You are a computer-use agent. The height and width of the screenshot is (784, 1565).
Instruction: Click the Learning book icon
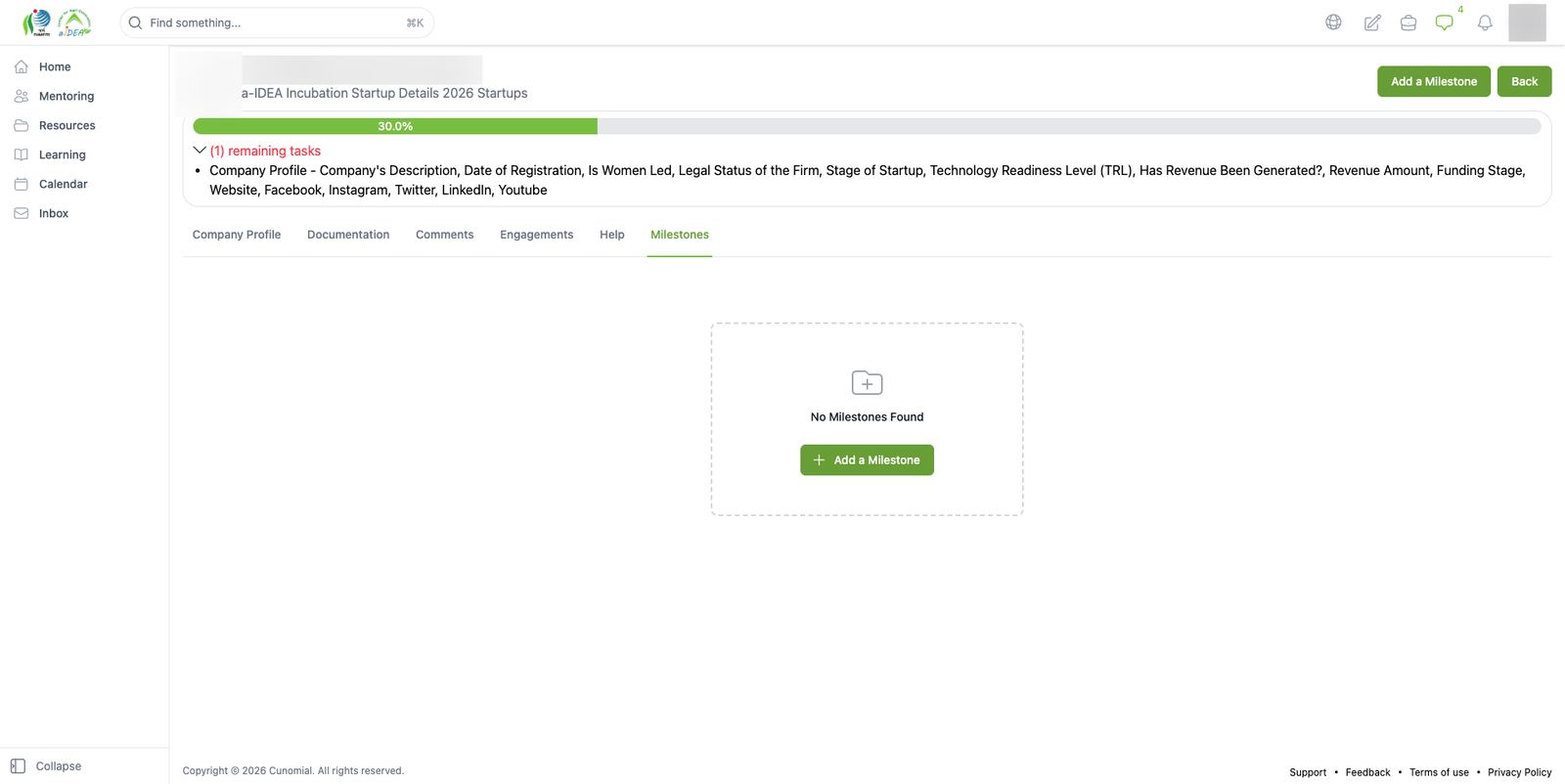point(22,154)
